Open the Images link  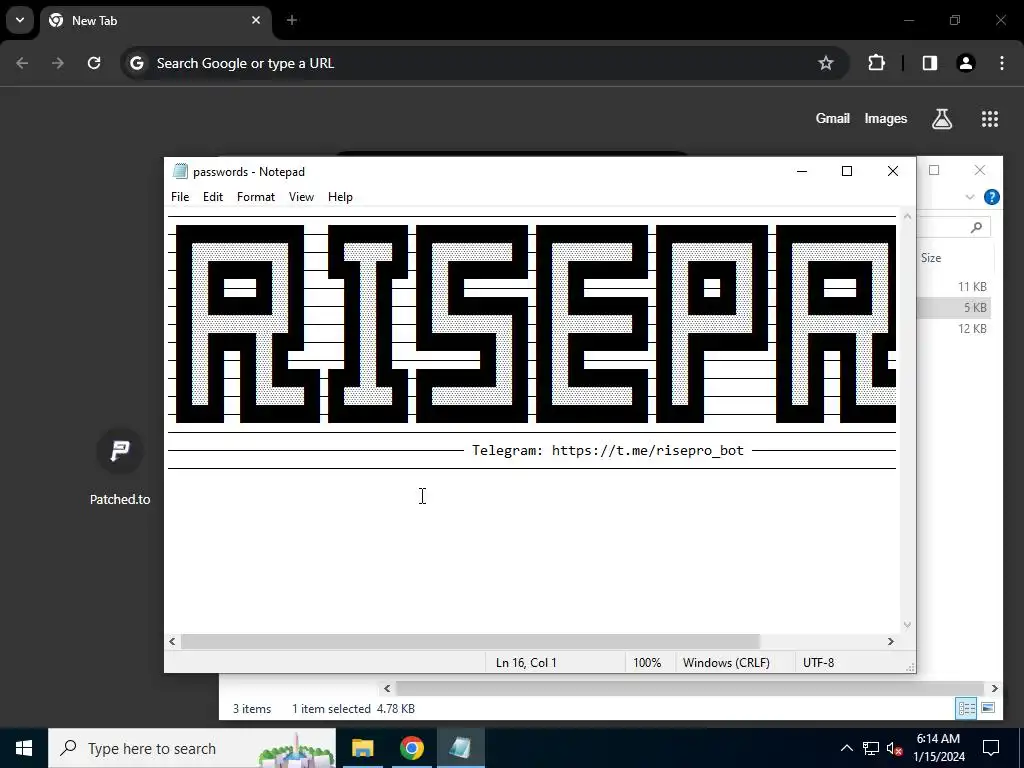[886, 118]
